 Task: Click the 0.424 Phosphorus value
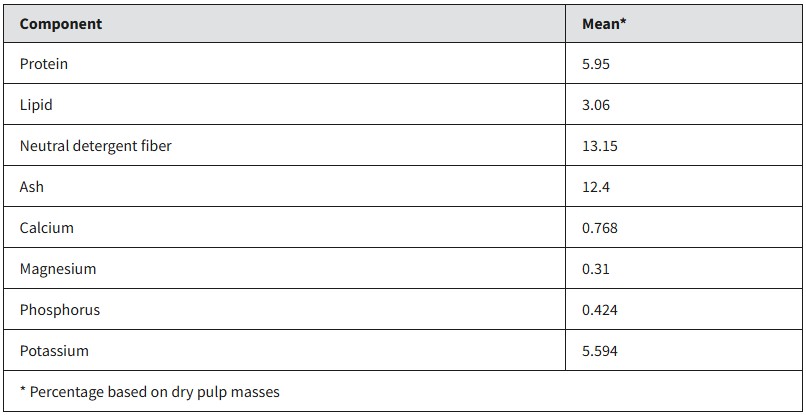600,310
